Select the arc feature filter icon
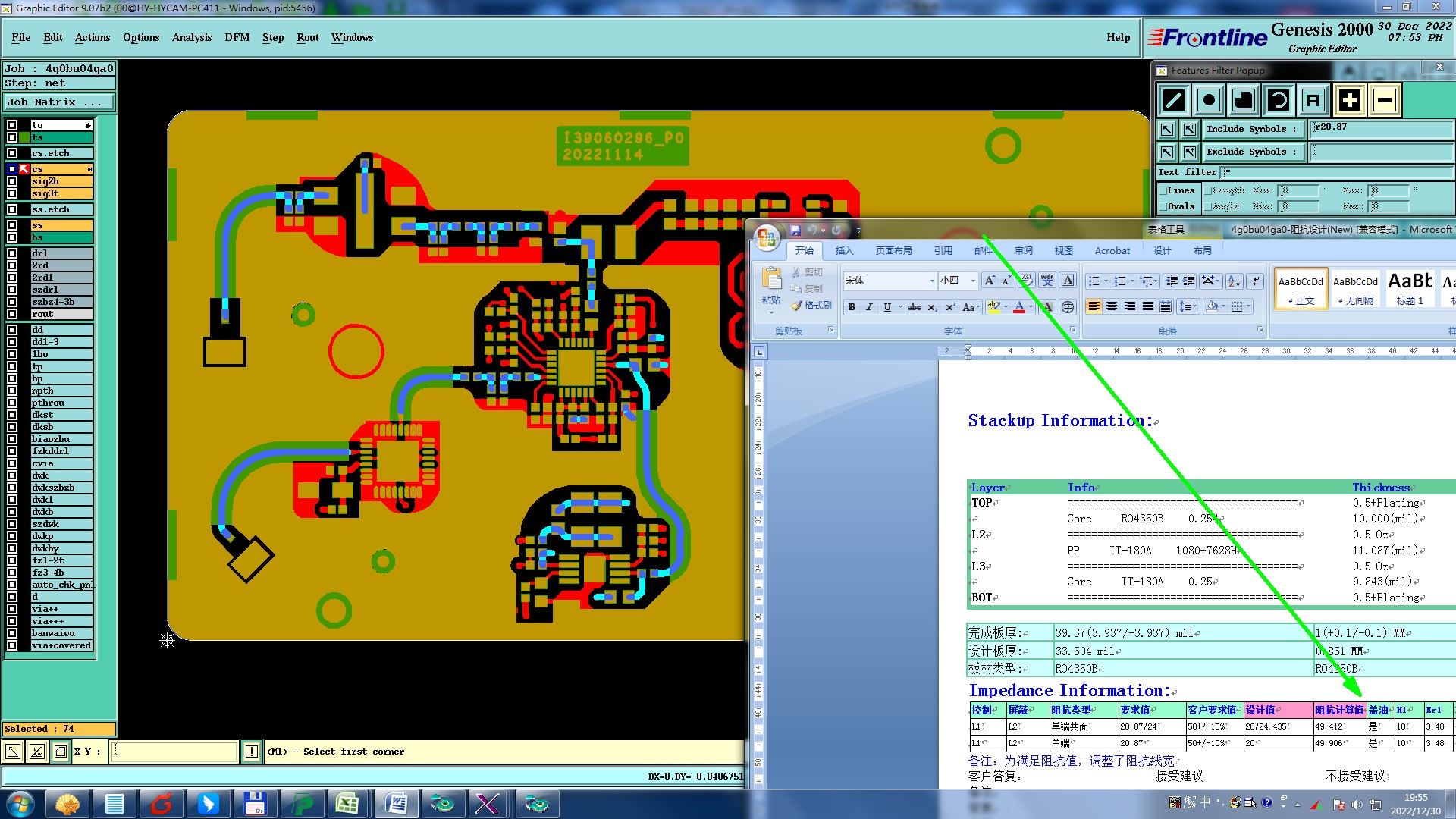The width and height of the screenshot is (1456, 819). coord(1279,100)
